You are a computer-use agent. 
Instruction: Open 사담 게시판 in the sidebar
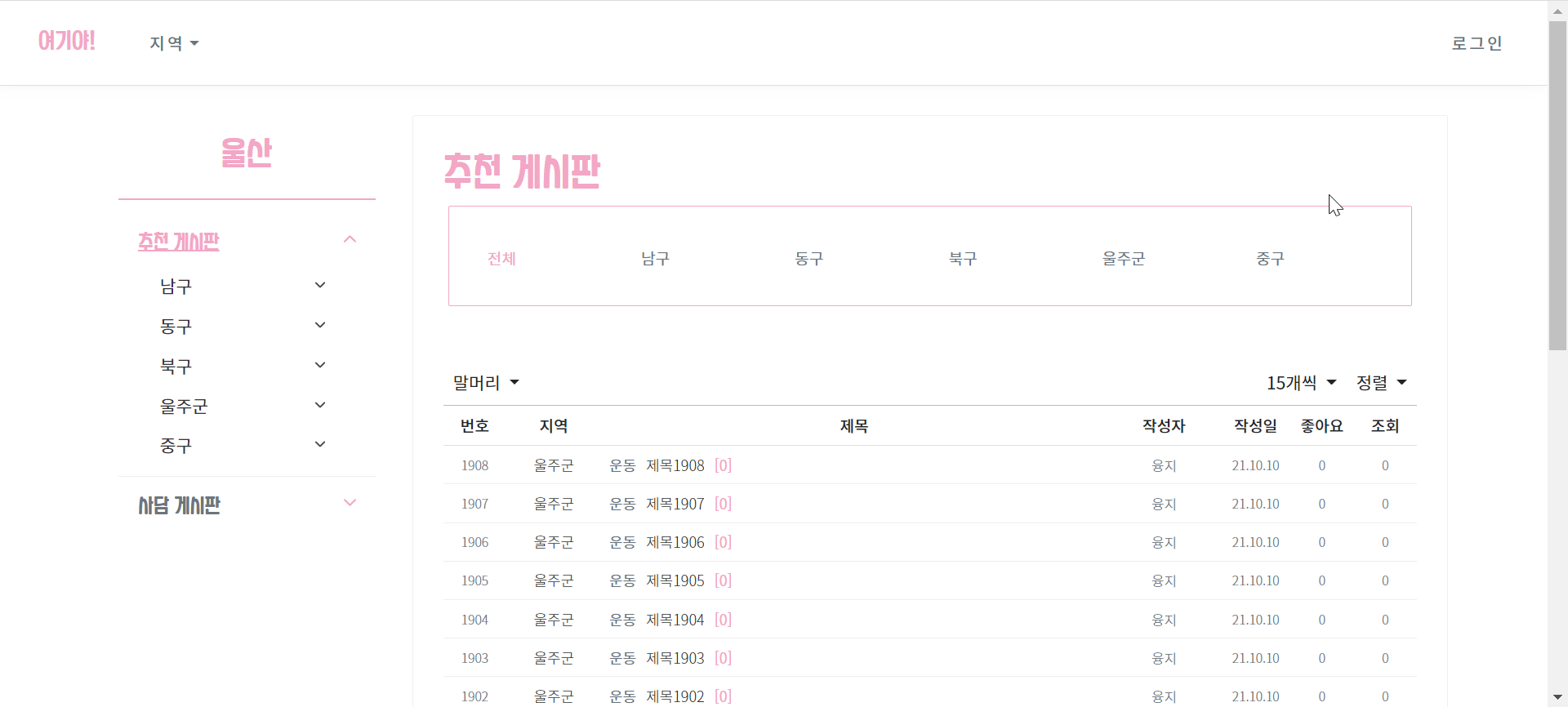coord(180,505)
